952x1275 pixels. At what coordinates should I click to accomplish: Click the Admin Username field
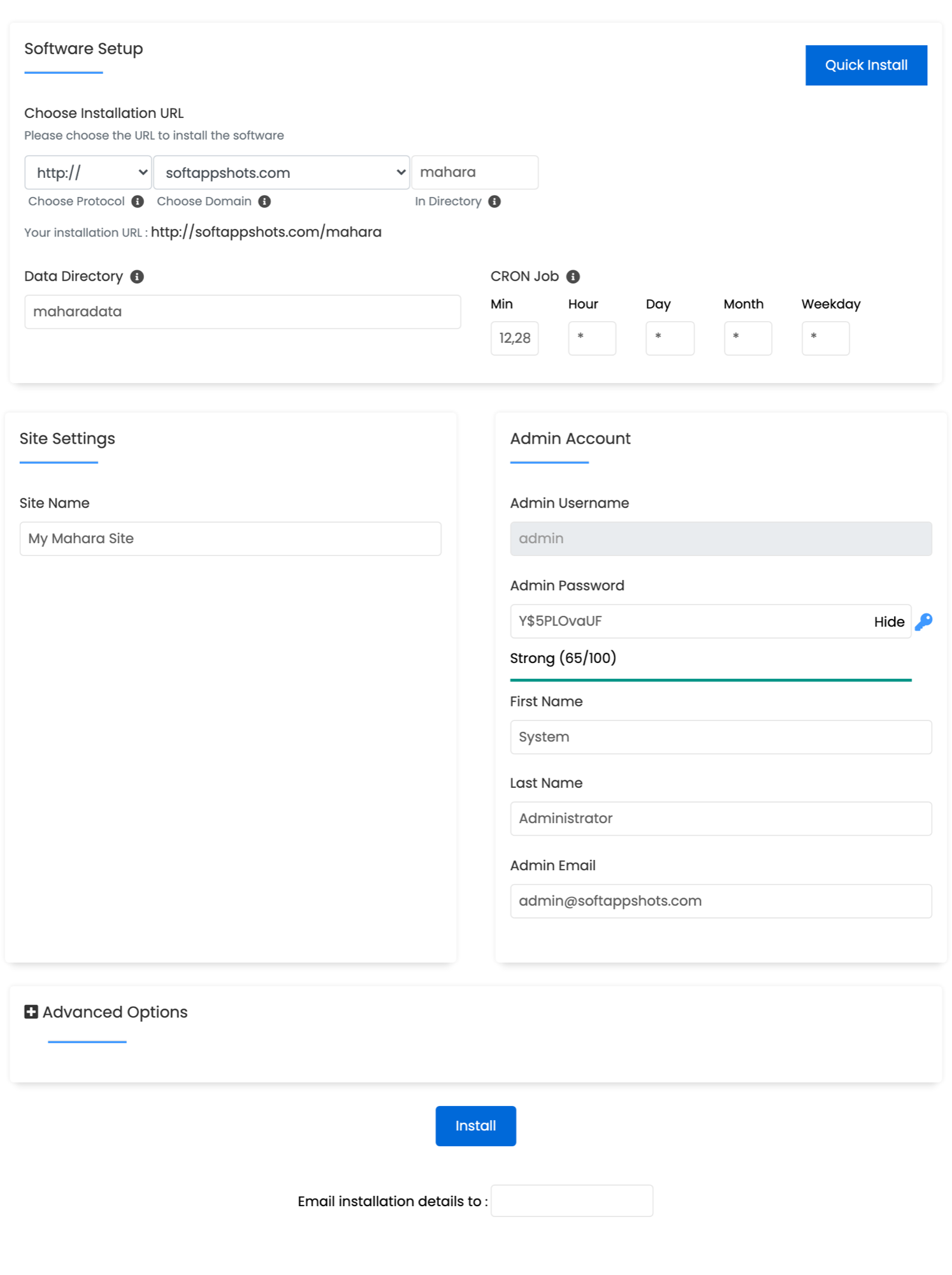(x=721, y=539)
